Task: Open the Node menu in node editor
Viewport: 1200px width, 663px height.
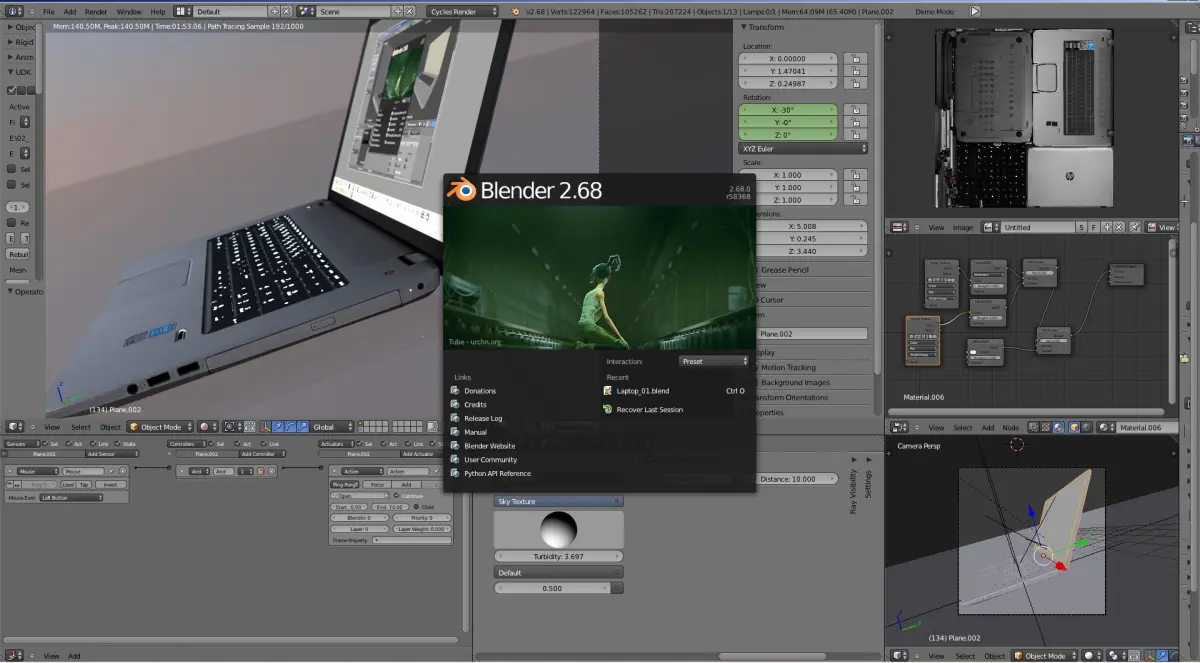Action: pyautogui.click(x=1011, y=427)
